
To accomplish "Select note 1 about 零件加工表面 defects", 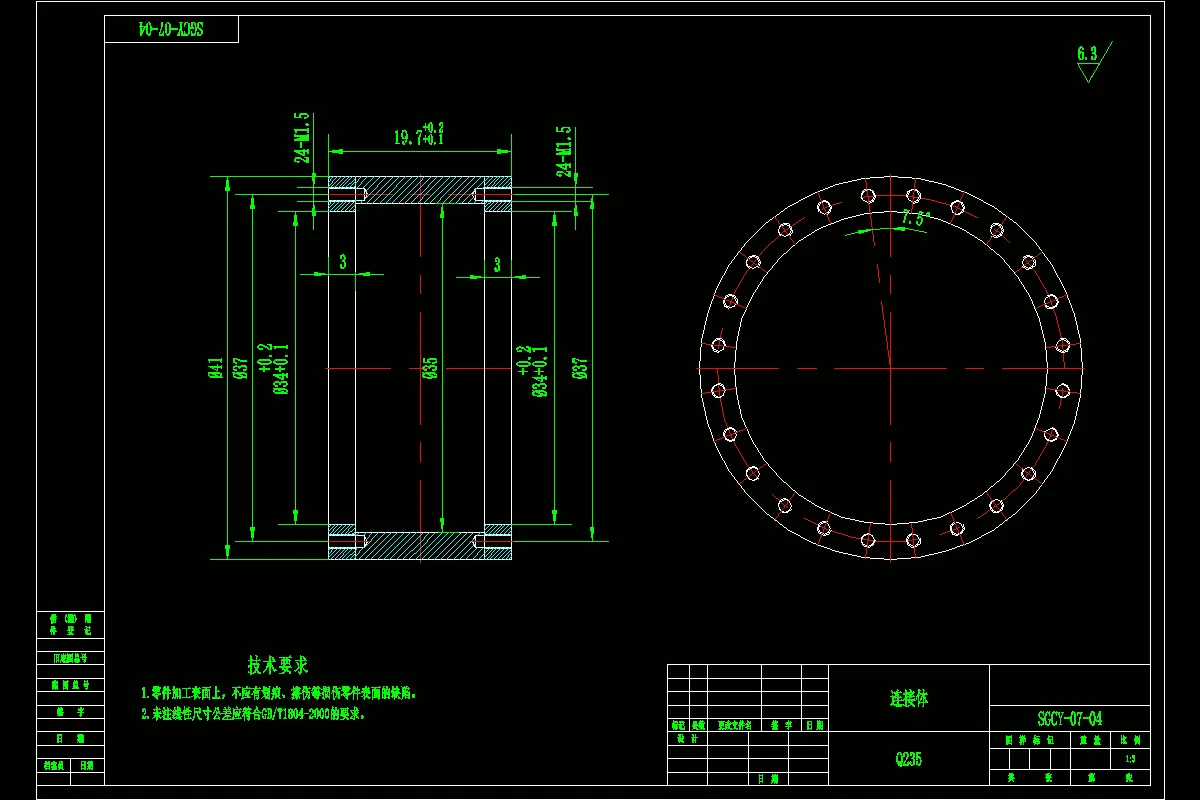I will point(279,692).
